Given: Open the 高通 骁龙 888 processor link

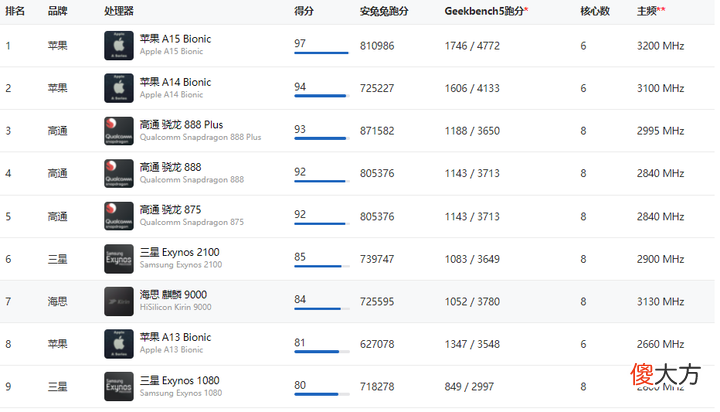Looking at the screenshot, I should tap(170, 167).
